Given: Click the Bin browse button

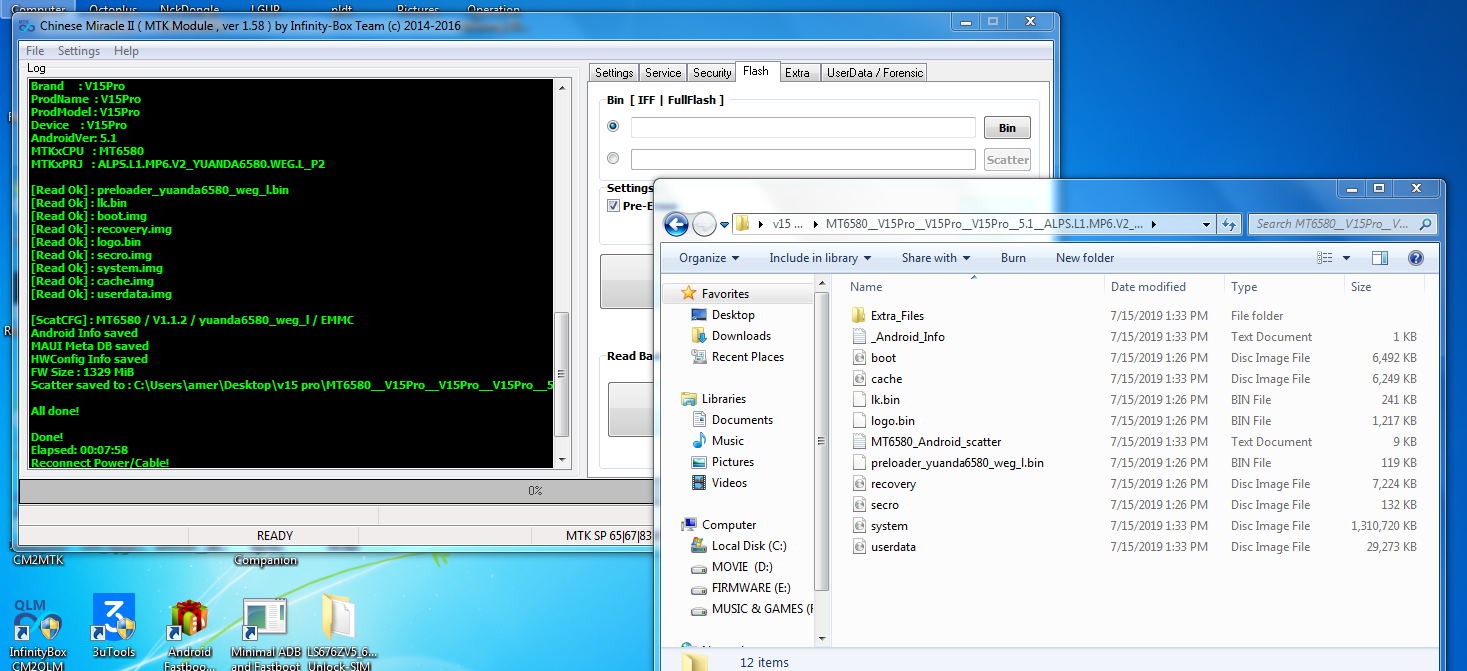Looking at the screenshot, I should [x=1007, y=128].
